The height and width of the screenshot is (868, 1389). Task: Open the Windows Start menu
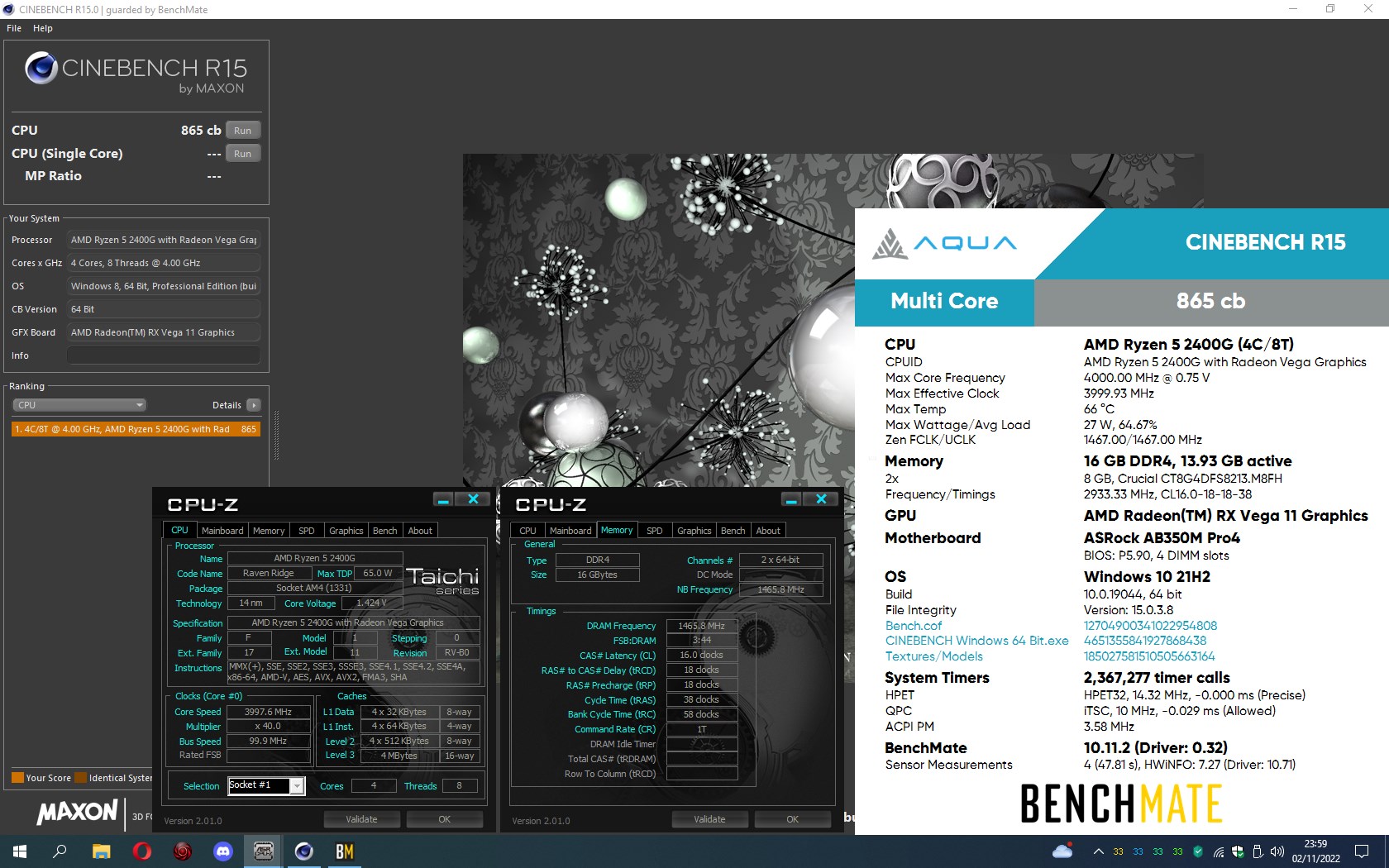pyautogui.click(x=20, y=851)
